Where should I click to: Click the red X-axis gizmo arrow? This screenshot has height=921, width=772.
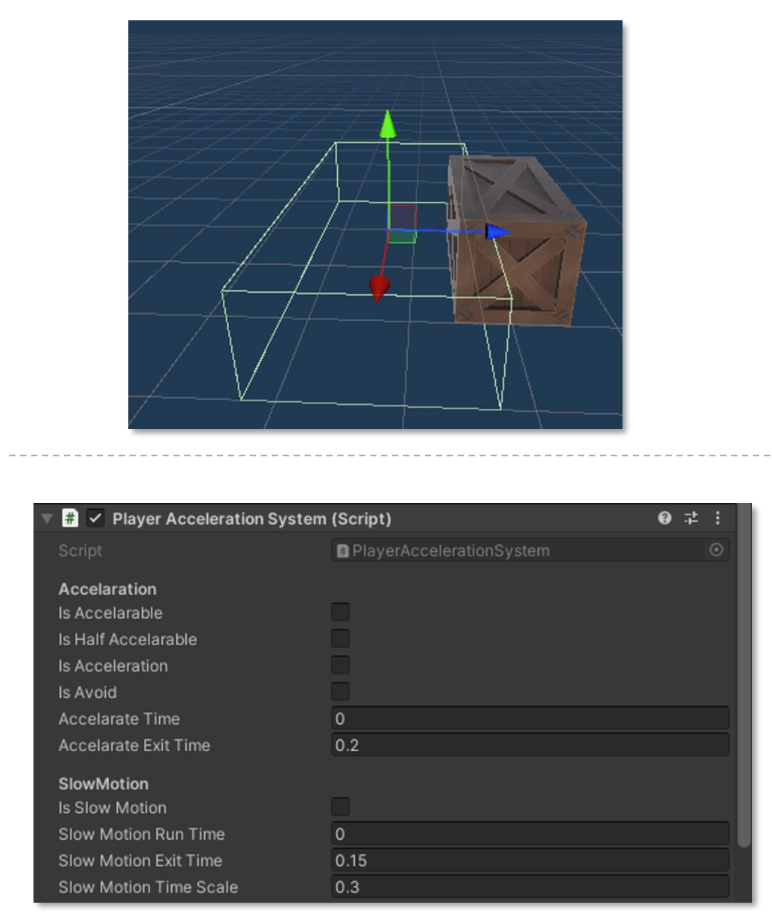coord(379,289)
